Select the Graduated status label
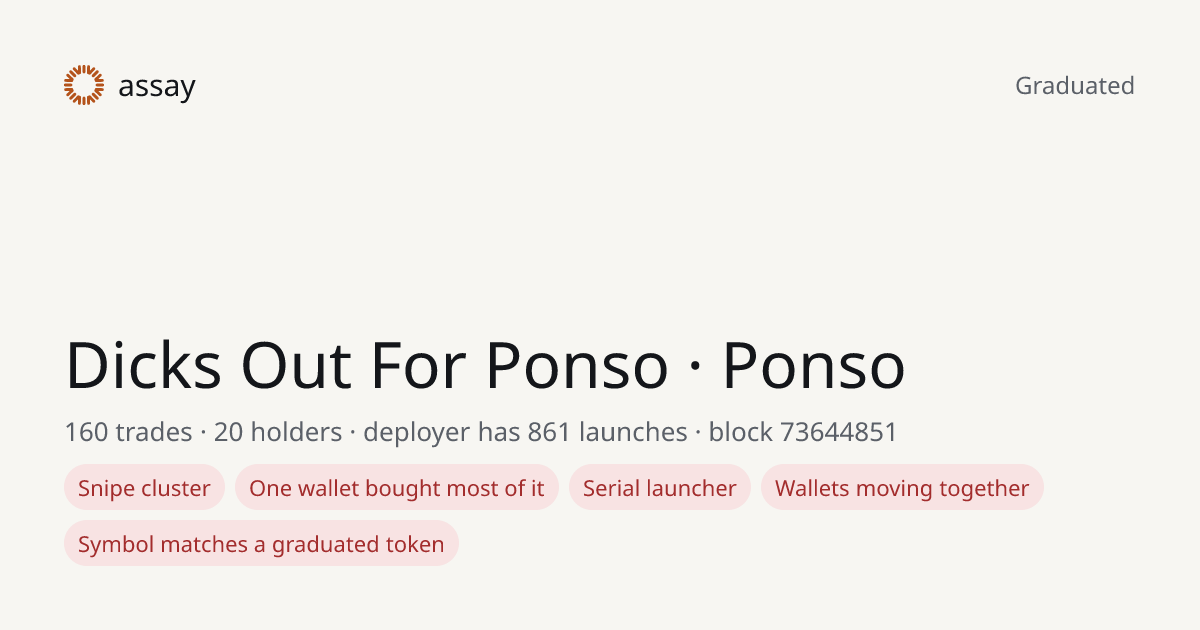This screenshot has width=1200, height=630. click(x=1075, y=86)
